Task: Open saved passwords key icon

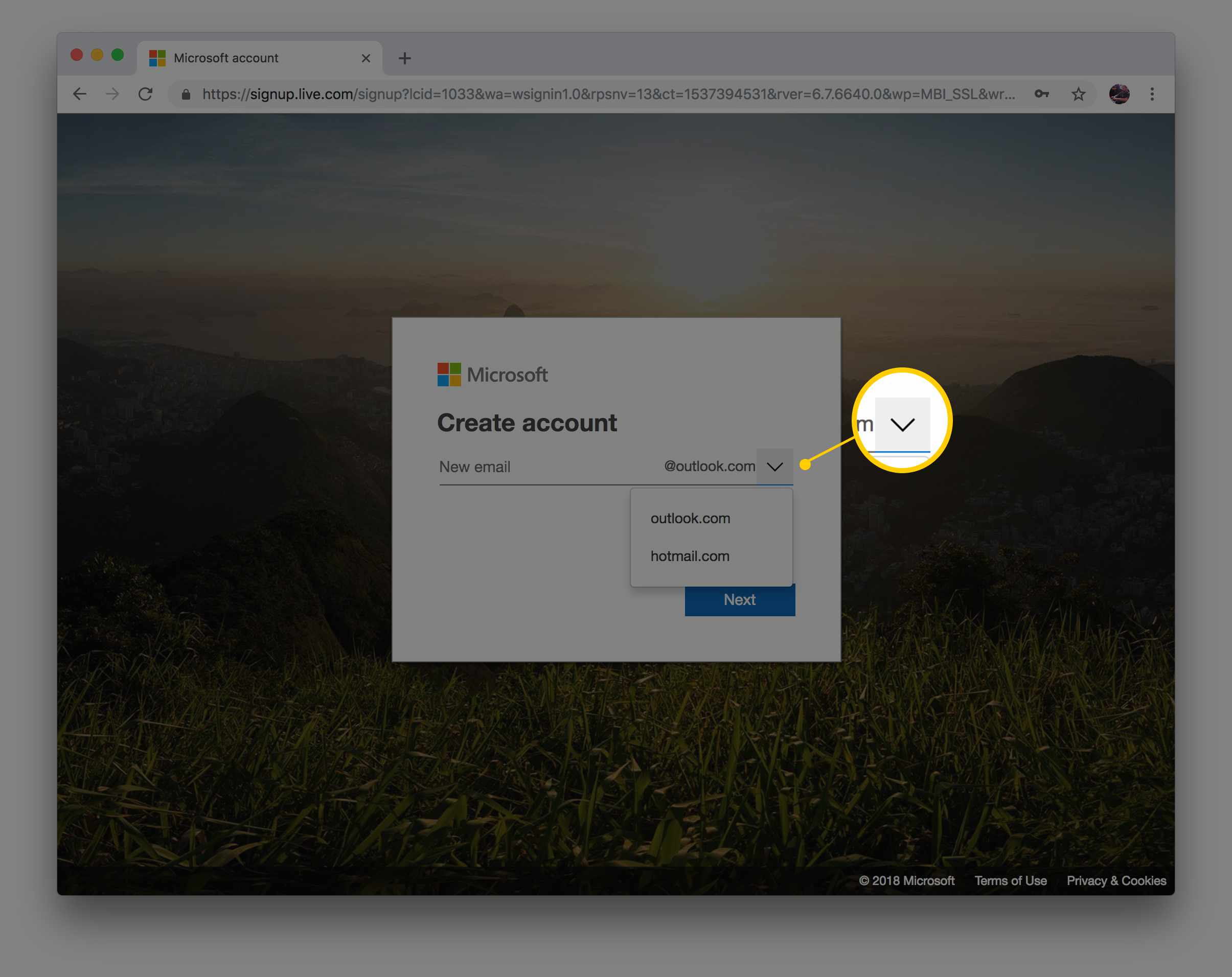Action: point(1041,94)
